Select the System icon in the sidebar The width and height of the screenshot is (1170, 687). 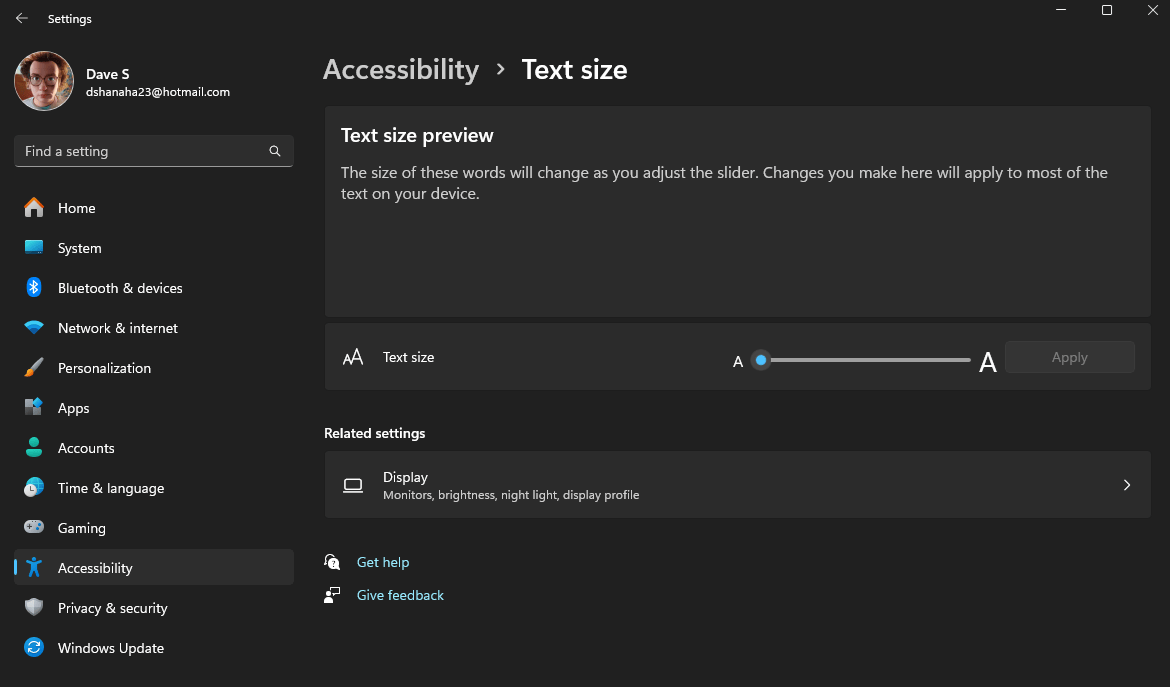click(34, 248)
